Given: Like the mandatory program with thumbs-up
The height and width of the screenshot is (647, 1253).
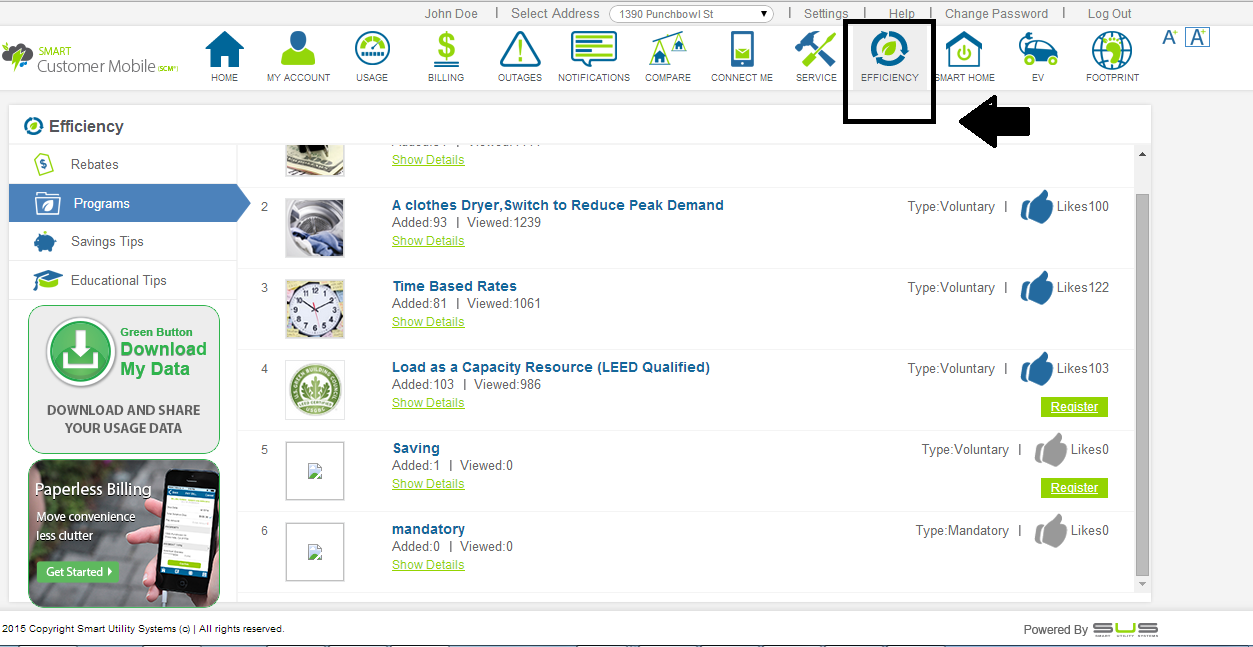Looking at the screenshot, I should coord(1050,531).
